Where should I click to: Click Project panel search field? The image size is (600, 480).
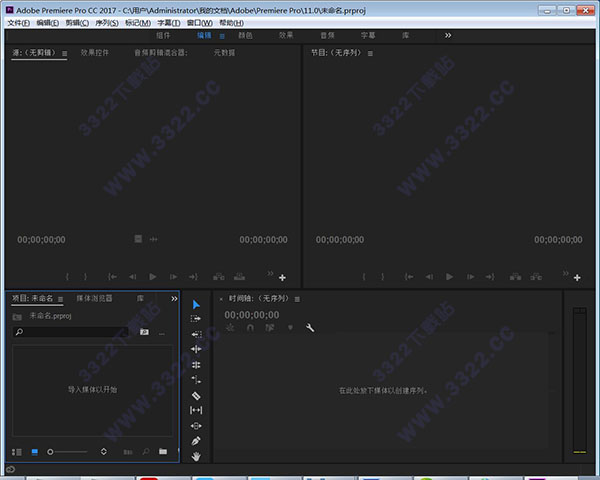coord(73,332)
